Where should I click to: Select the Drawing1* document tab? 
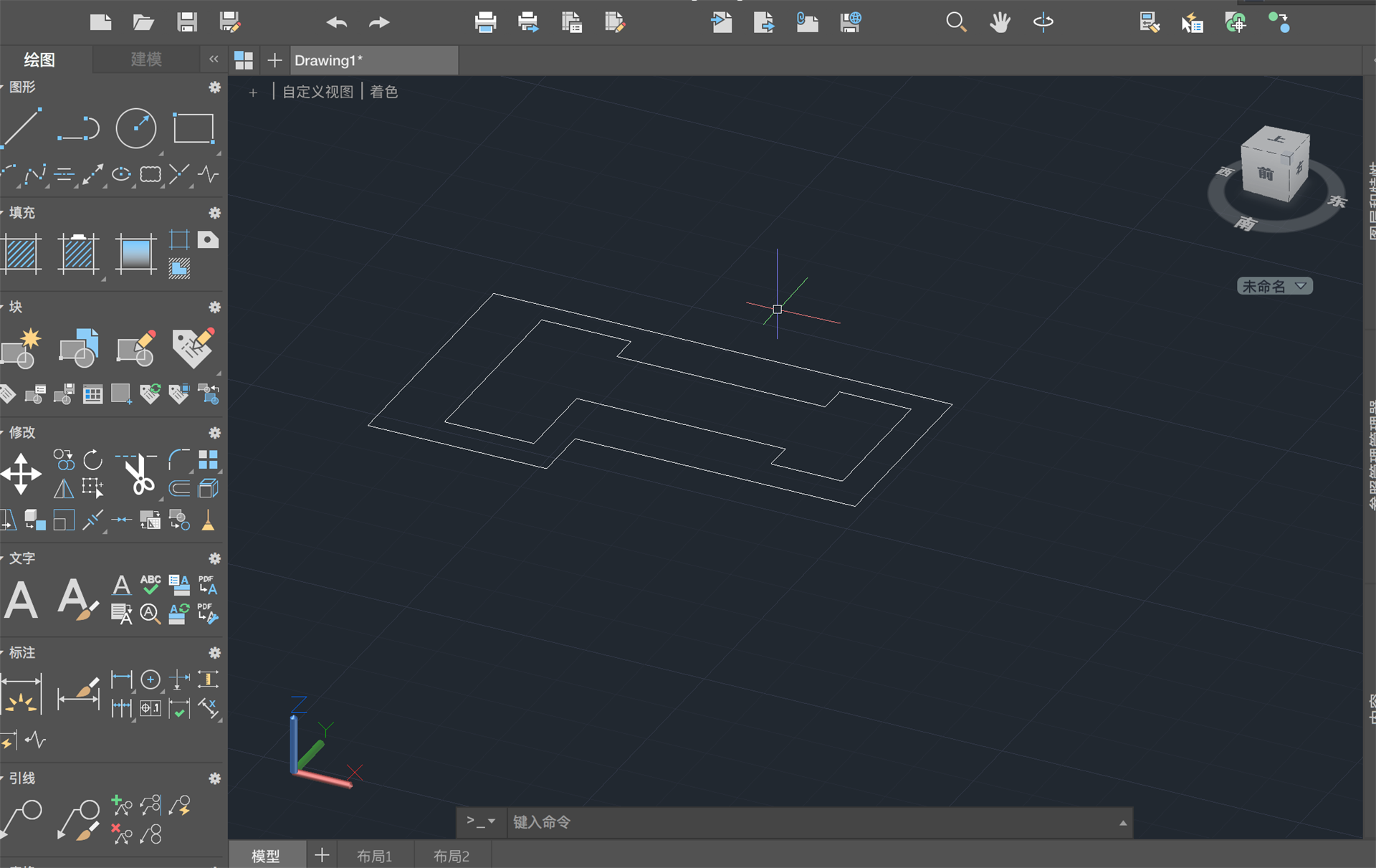[x=373, y=60]
